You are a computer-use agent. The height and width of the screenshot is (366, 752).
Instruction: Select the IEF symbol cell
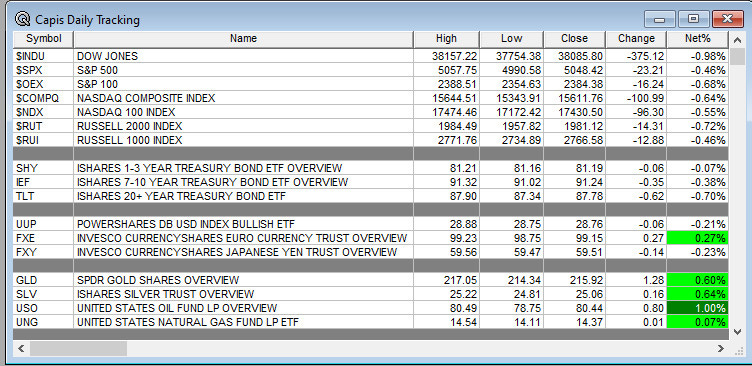pos(44,182)
